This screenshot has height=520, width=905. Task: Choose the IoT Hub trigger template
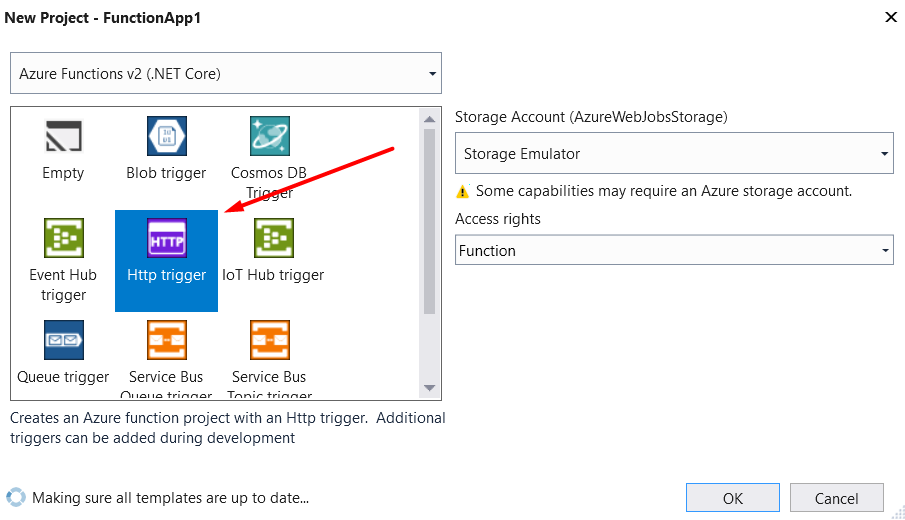pos(273,251)
